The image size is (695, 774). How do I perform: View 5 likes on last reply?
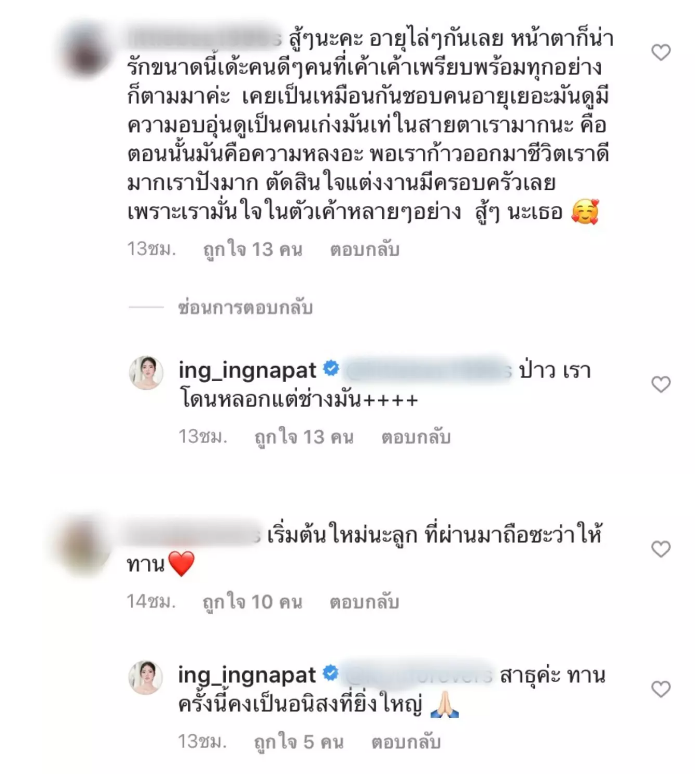coord(299,742)
